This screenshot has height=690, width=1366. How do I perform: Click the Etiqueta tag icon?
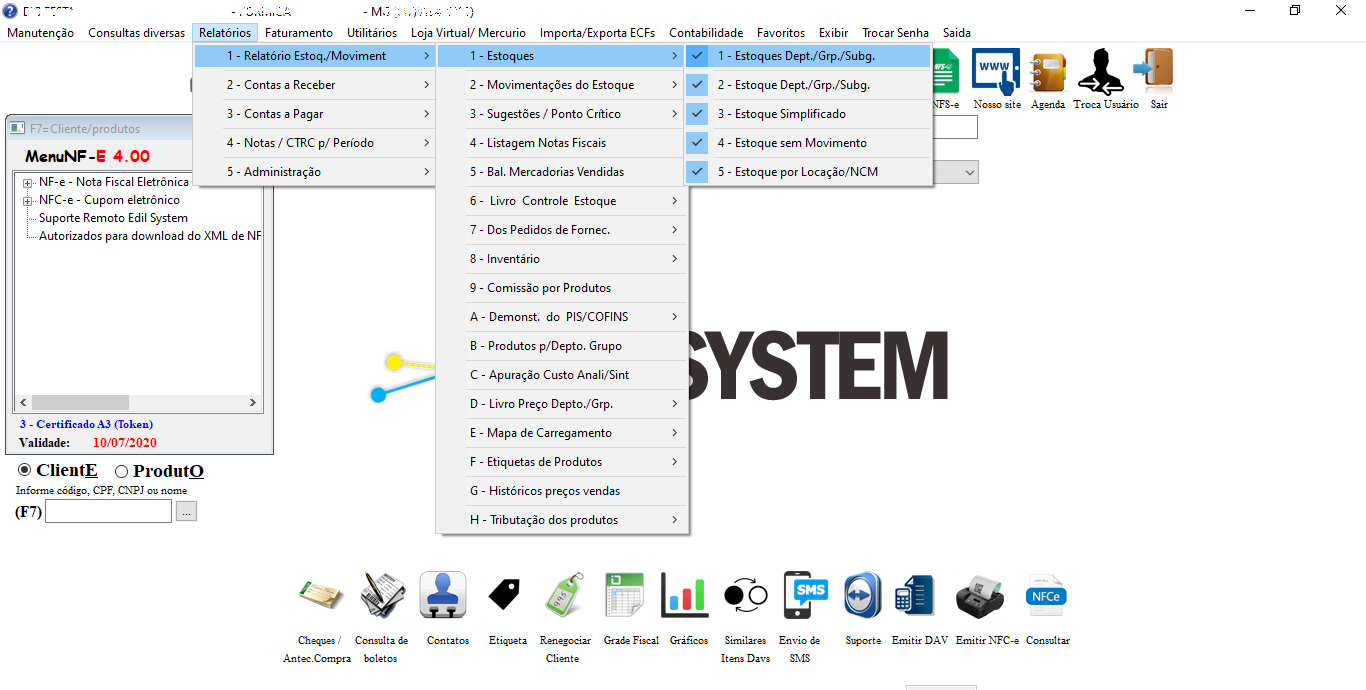click(x=507, y=597)
